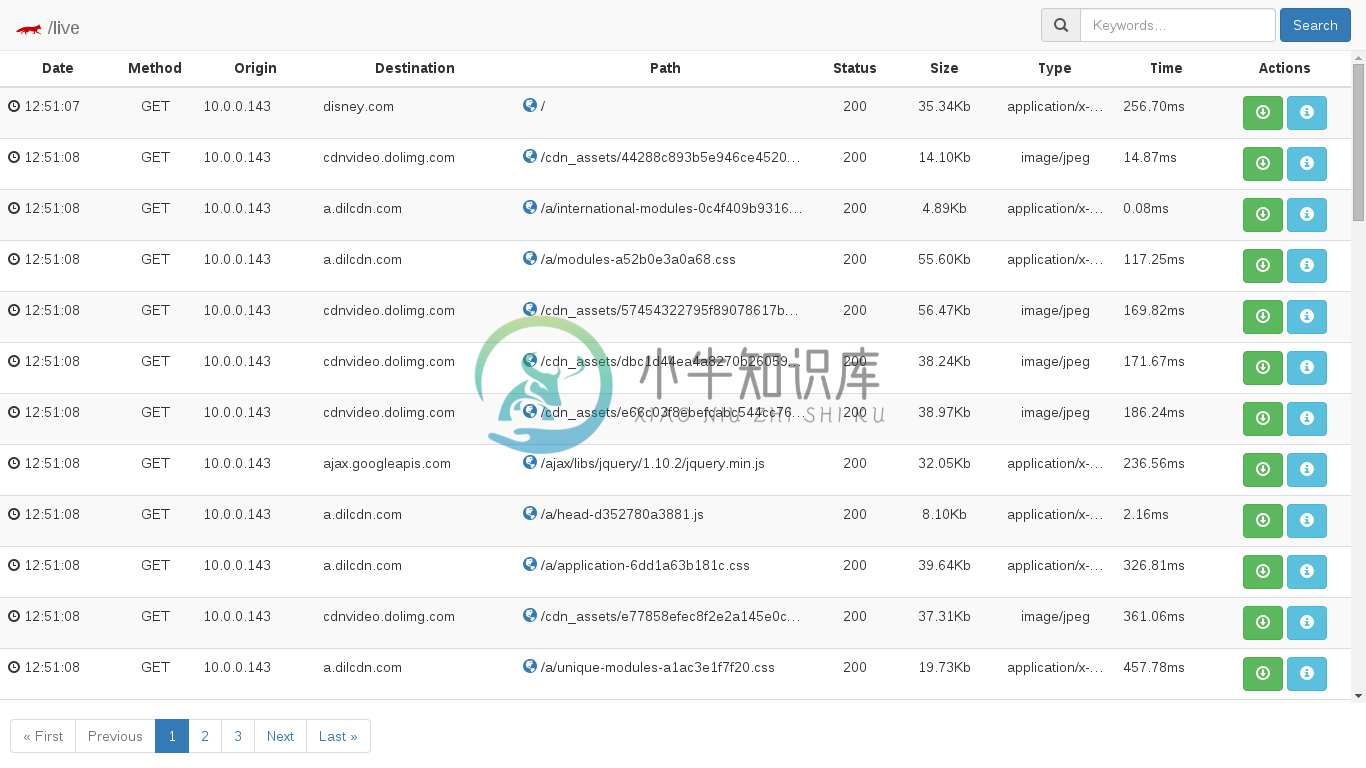Viewport: 1366px width, 768px height.
Task: Download the 38.97Kb image/jpeg request
Action: pos(1263,419)
